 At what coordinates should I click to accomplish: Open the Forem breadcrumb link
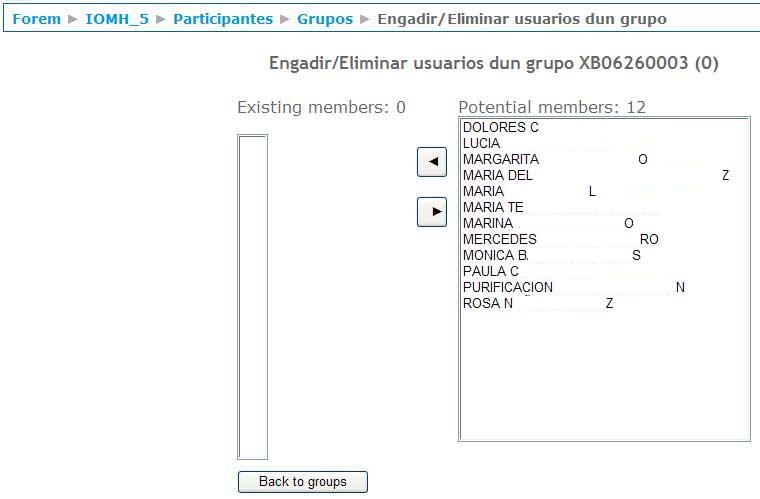[36, 19]
